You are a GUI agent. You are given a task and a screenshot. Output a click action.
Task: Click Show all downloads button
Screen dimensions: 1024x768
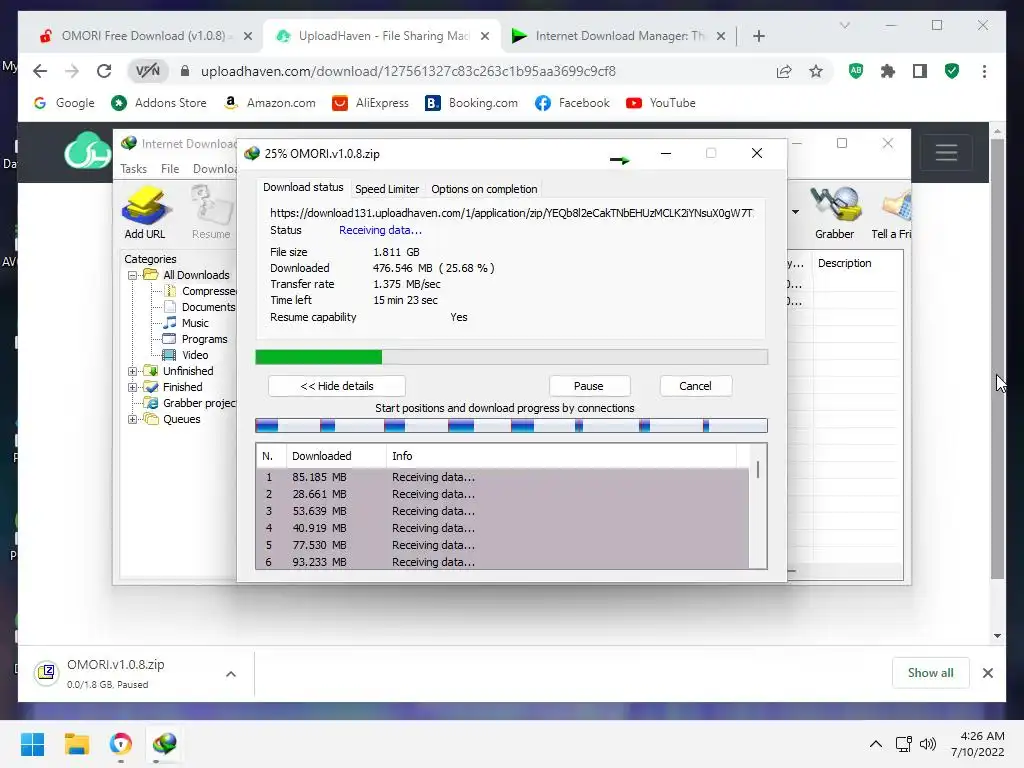click(930, 673)
